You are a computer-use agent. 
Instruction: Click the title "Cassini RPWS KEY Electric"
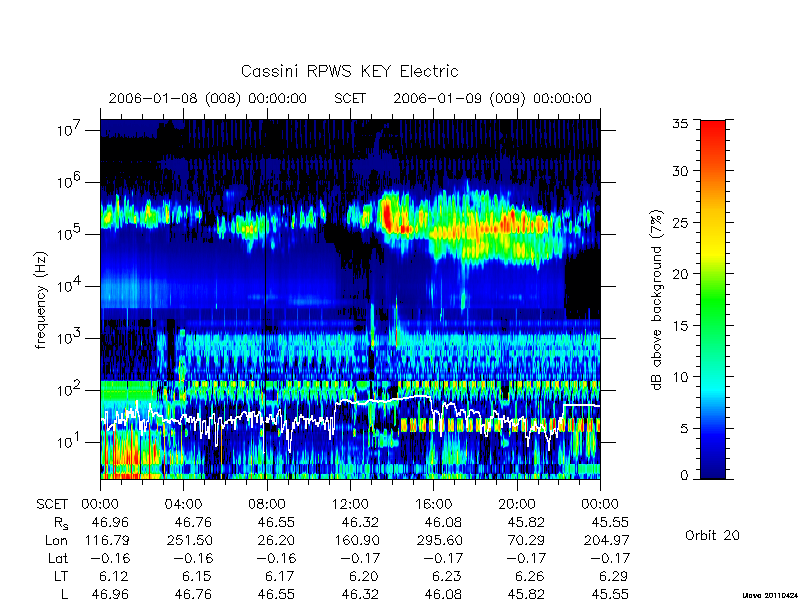[x=349, y=71]
